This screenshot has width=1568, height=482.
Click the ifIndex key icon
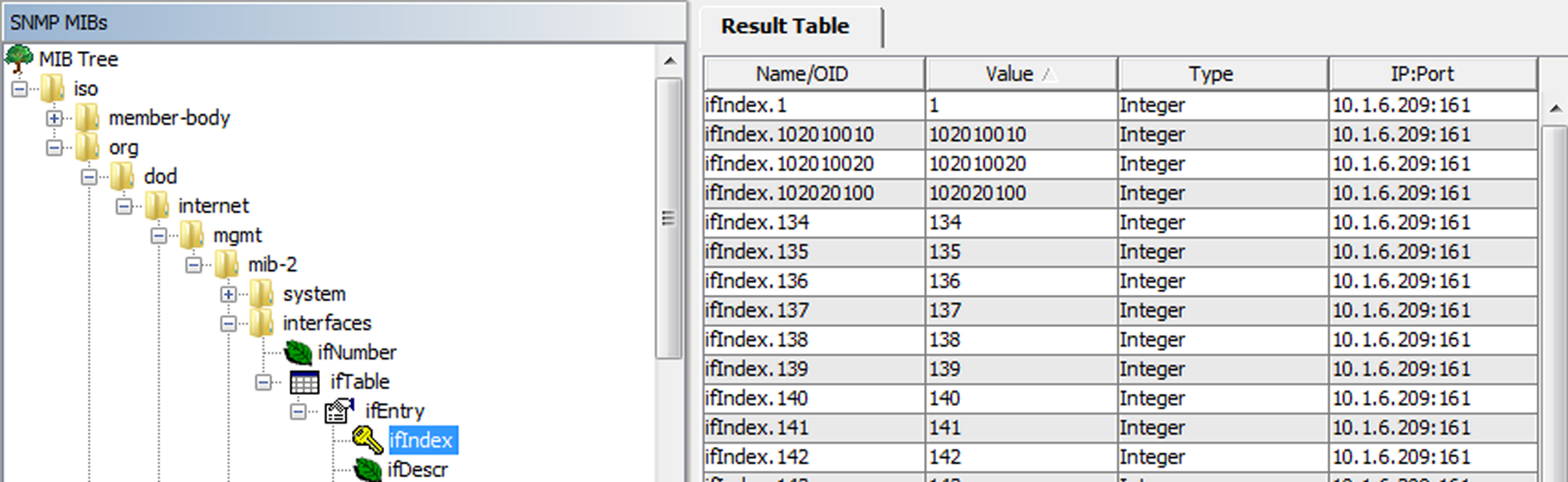[x=368, y=440]
